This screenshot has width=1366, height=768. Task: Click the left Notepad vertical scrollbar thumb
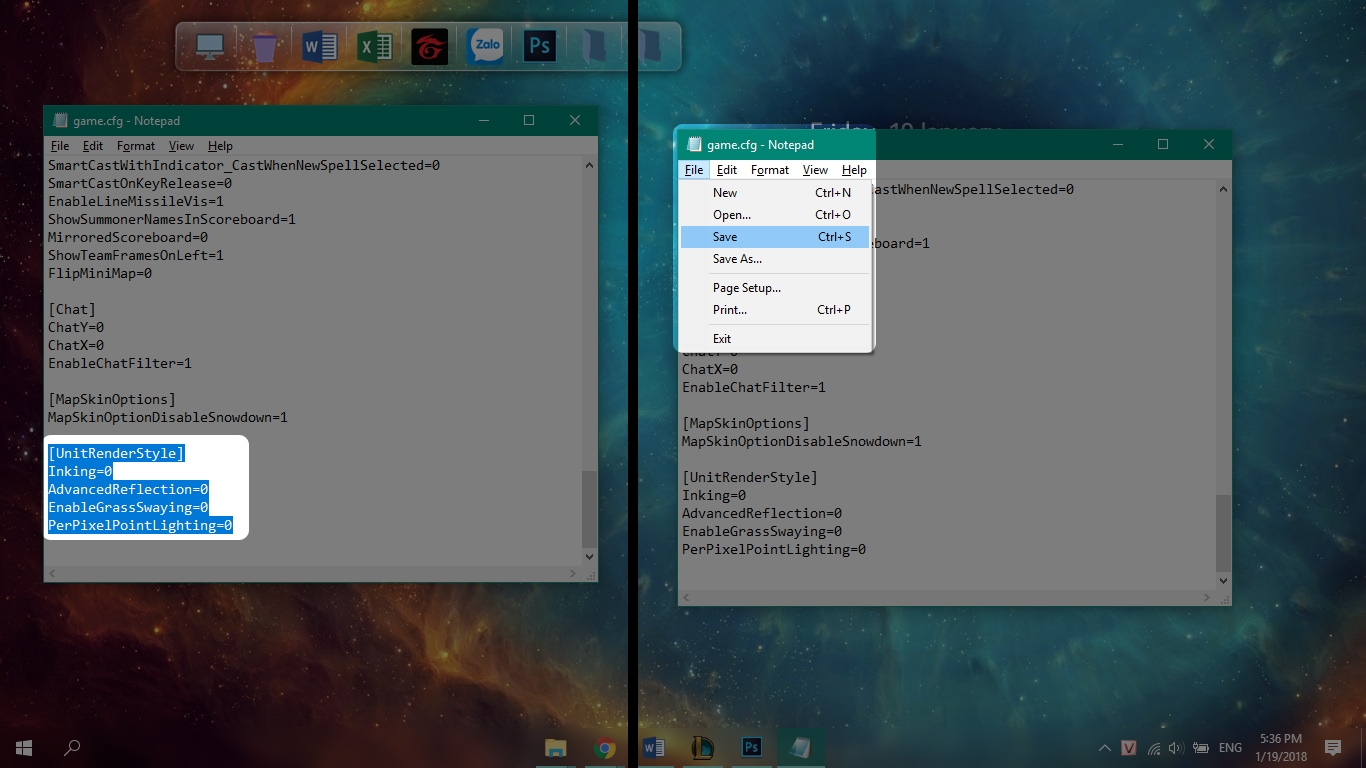pyautogui.click(x=590, y=508)
